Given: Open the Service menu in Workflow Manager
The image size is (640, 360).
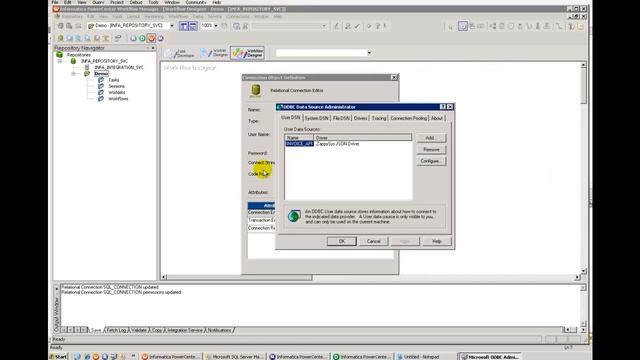Looking at the screenshot, I should click(214, 17).
